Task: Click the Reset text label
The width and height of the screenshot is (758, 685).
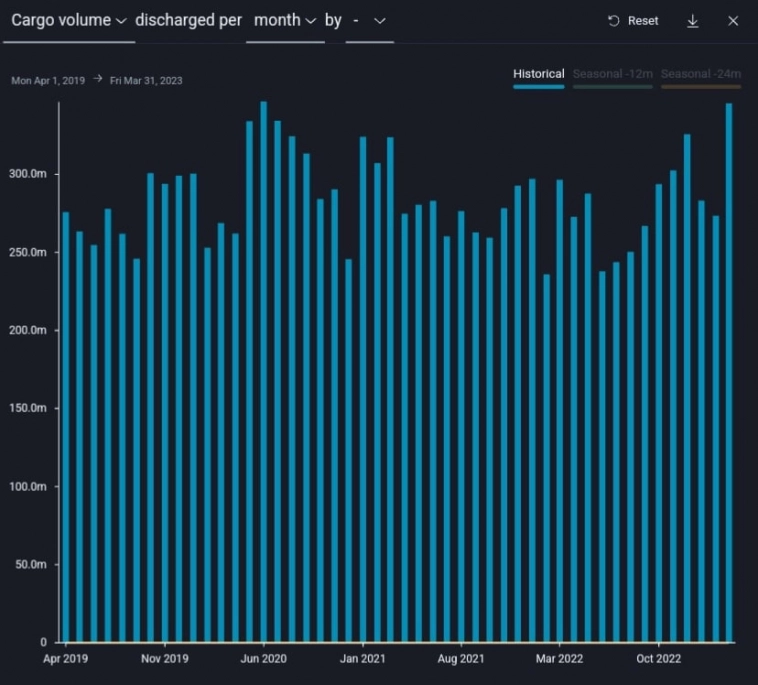Action: [643, 21]
